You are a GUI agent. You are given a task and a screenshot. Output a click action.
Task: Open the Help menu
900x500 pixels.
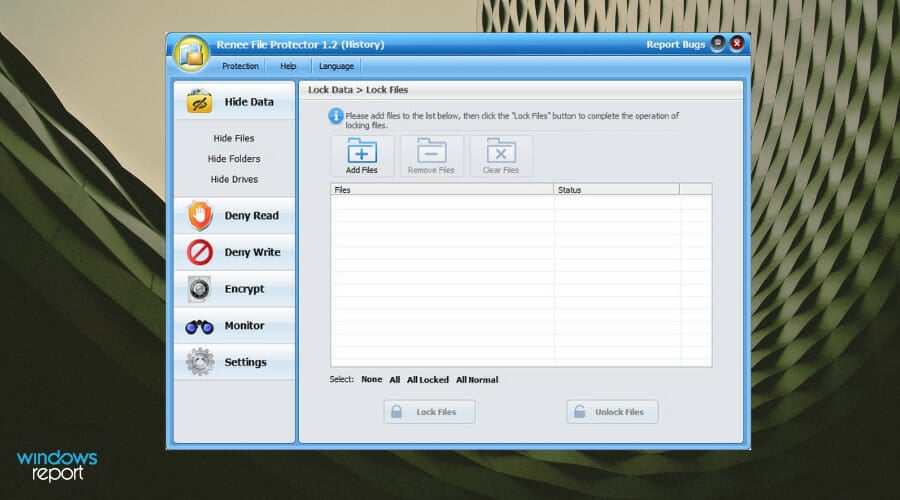coord(288,66)
